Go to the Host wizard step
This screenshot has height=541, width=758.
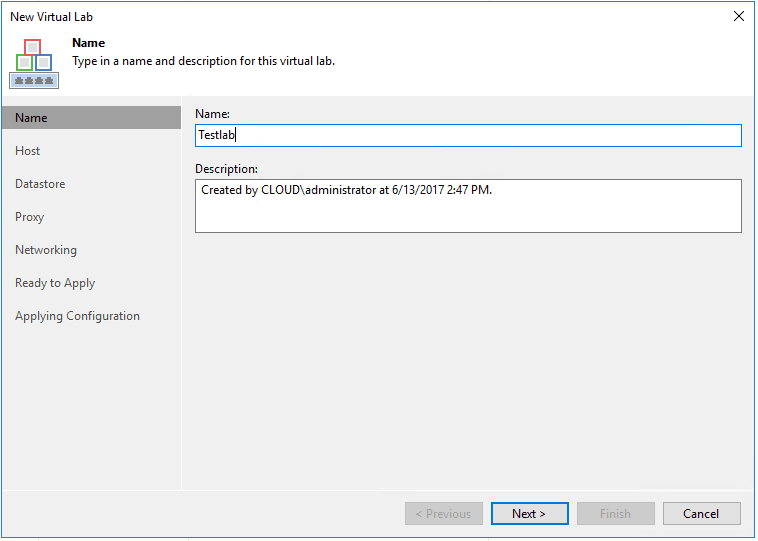[28, 151]
